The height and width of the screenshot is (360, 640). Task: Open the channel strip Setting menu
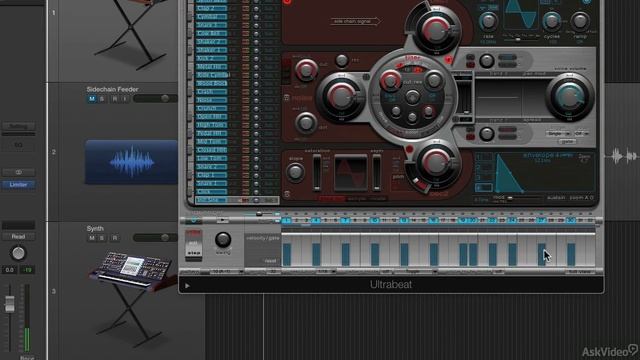18,126
